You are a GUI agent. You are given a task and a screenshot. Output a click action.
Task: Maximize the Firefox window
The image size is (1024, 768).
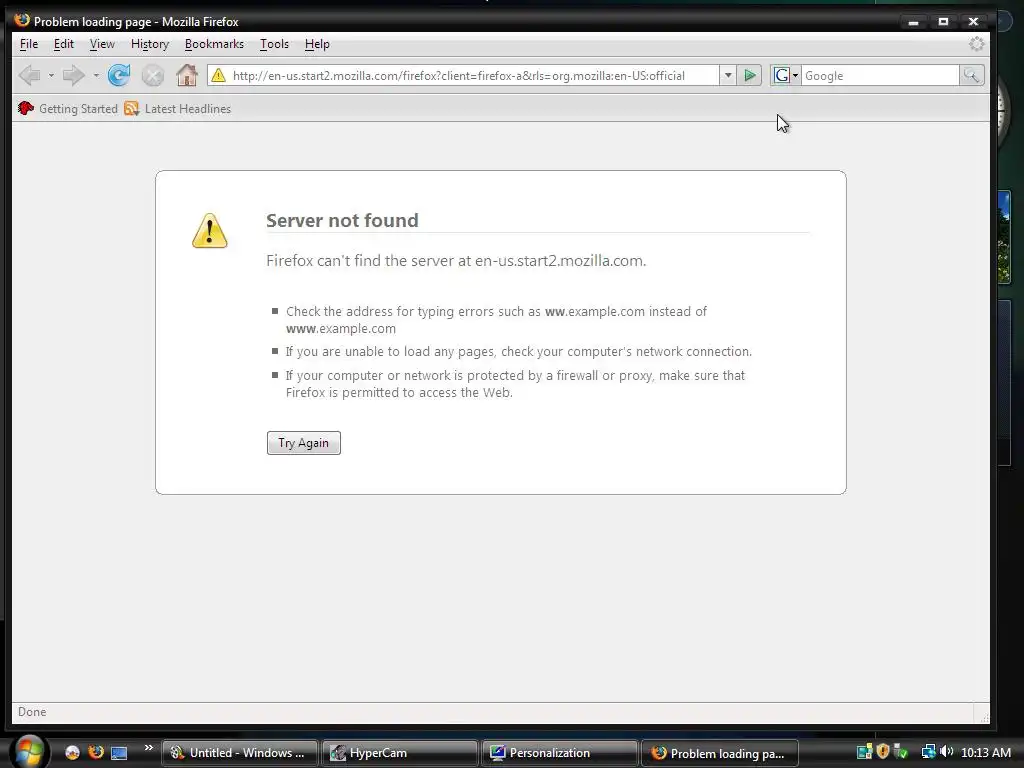click(943, 22)
